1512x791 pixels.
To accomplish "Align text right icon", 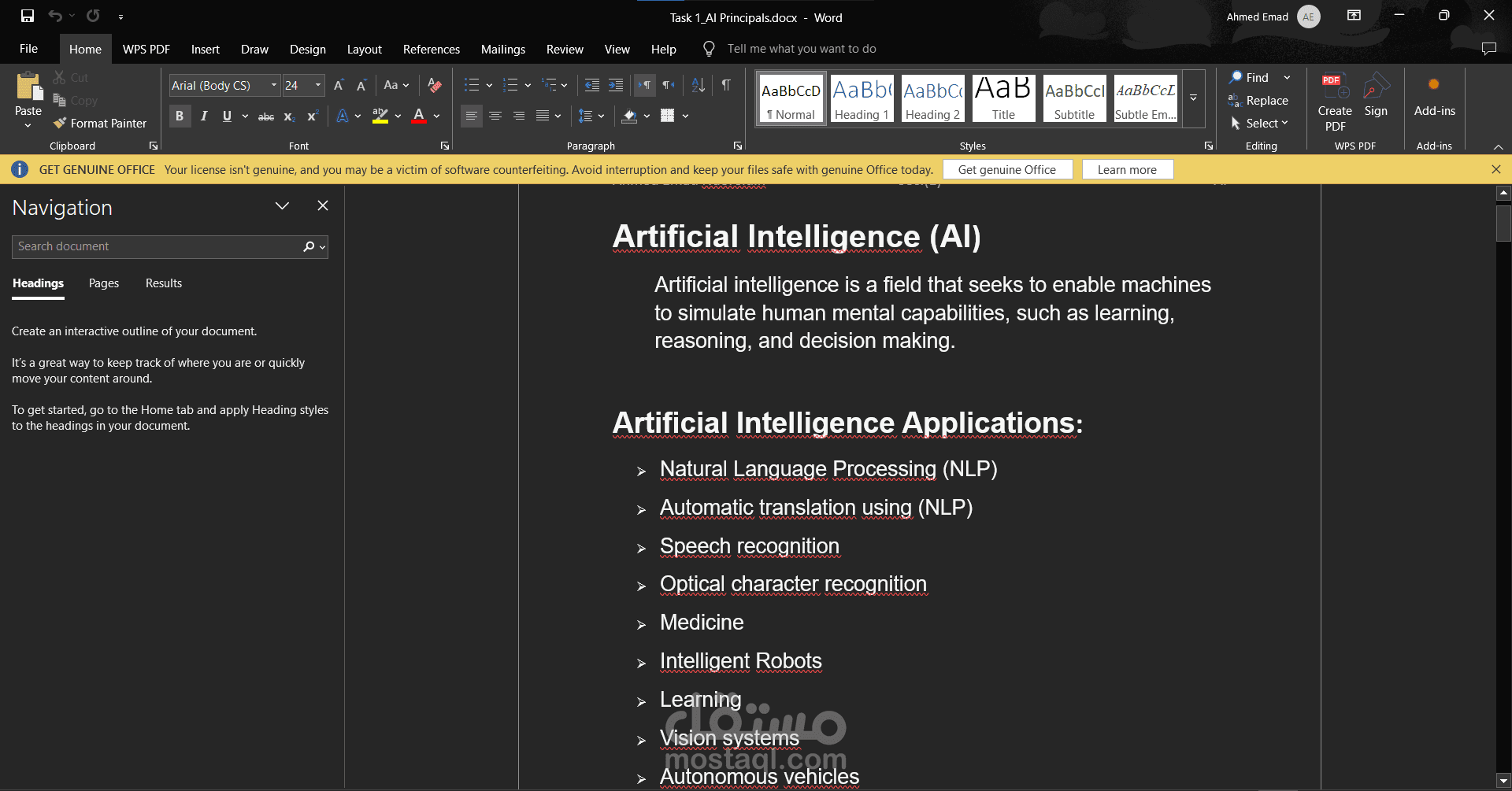I will pos(519,116).
